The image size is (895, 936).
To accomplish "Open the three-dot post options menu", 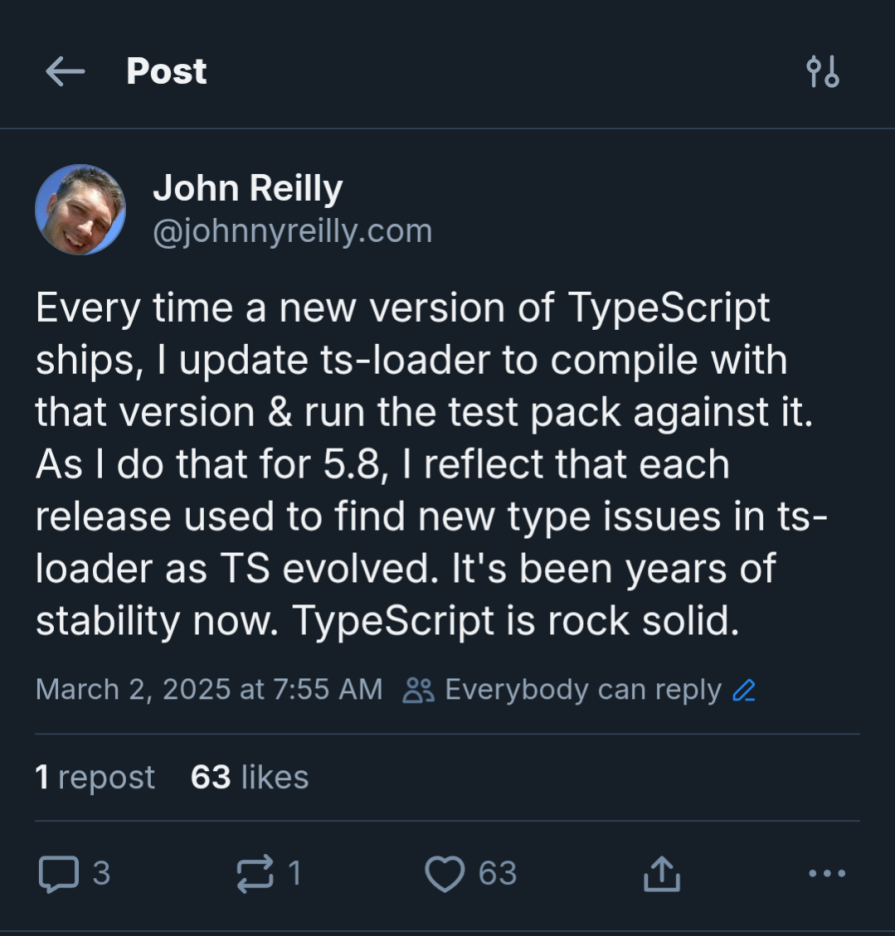I will coord(824,873).
